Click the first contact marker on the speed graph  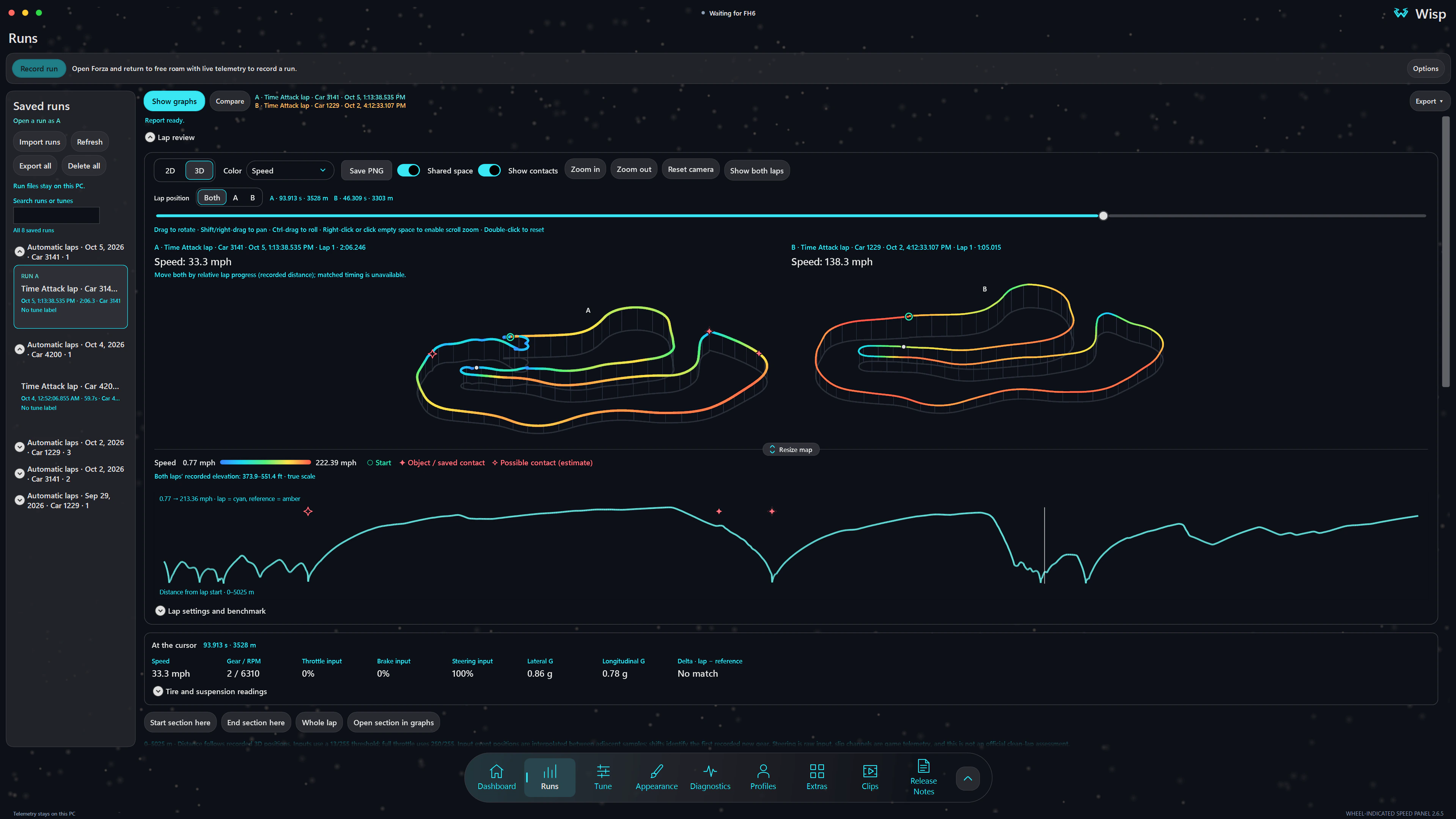(x=308, y=511)
